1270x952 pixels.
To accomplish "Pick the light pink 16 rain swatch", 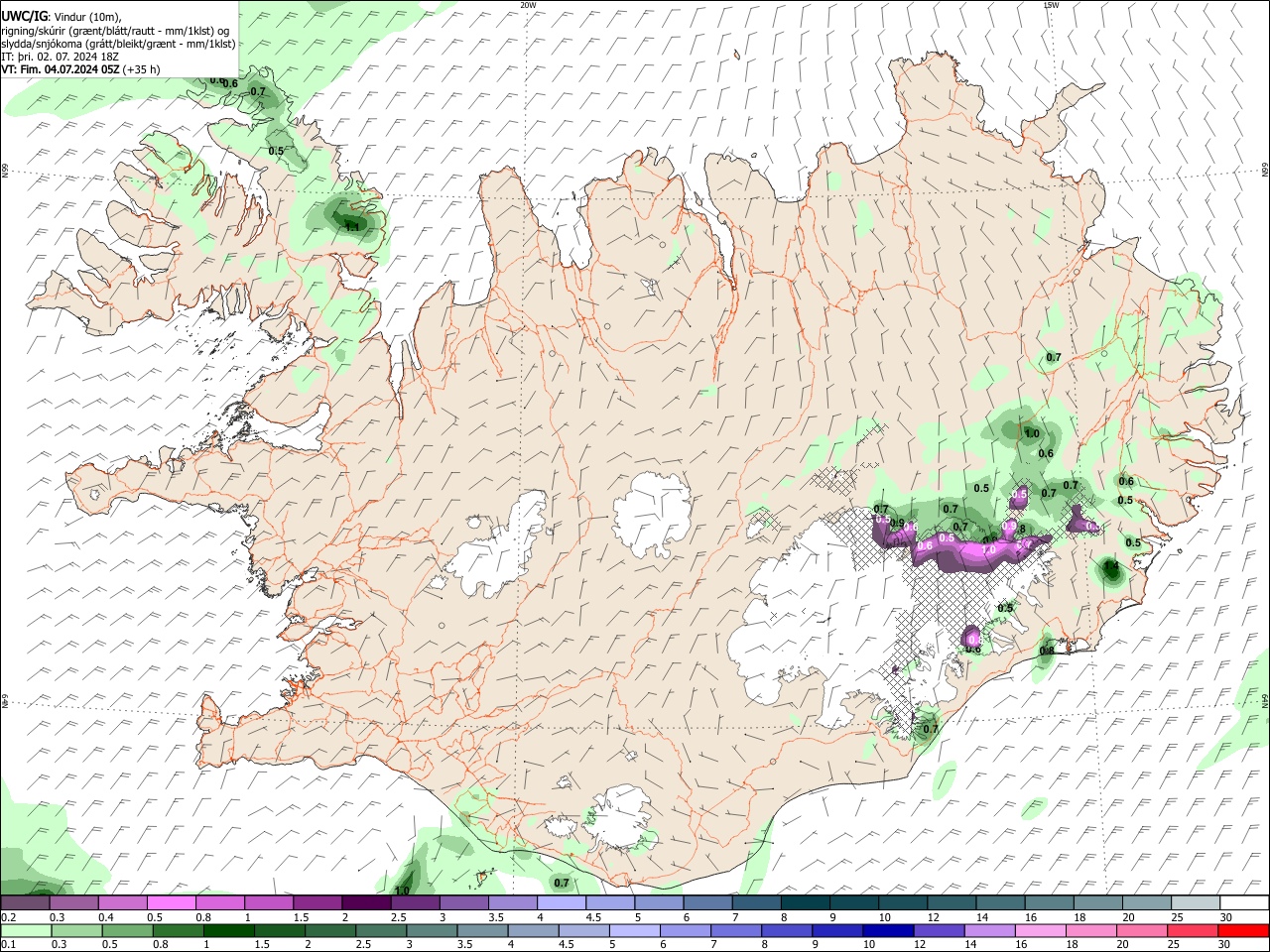I will pos(1041,930).
